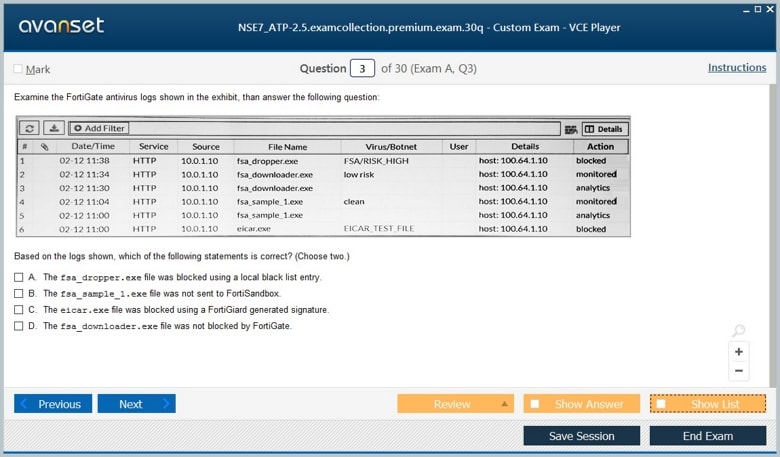Click the 02-12 11:38 timestamp
Screen dimensions: 780x457
tap(85, 161)
